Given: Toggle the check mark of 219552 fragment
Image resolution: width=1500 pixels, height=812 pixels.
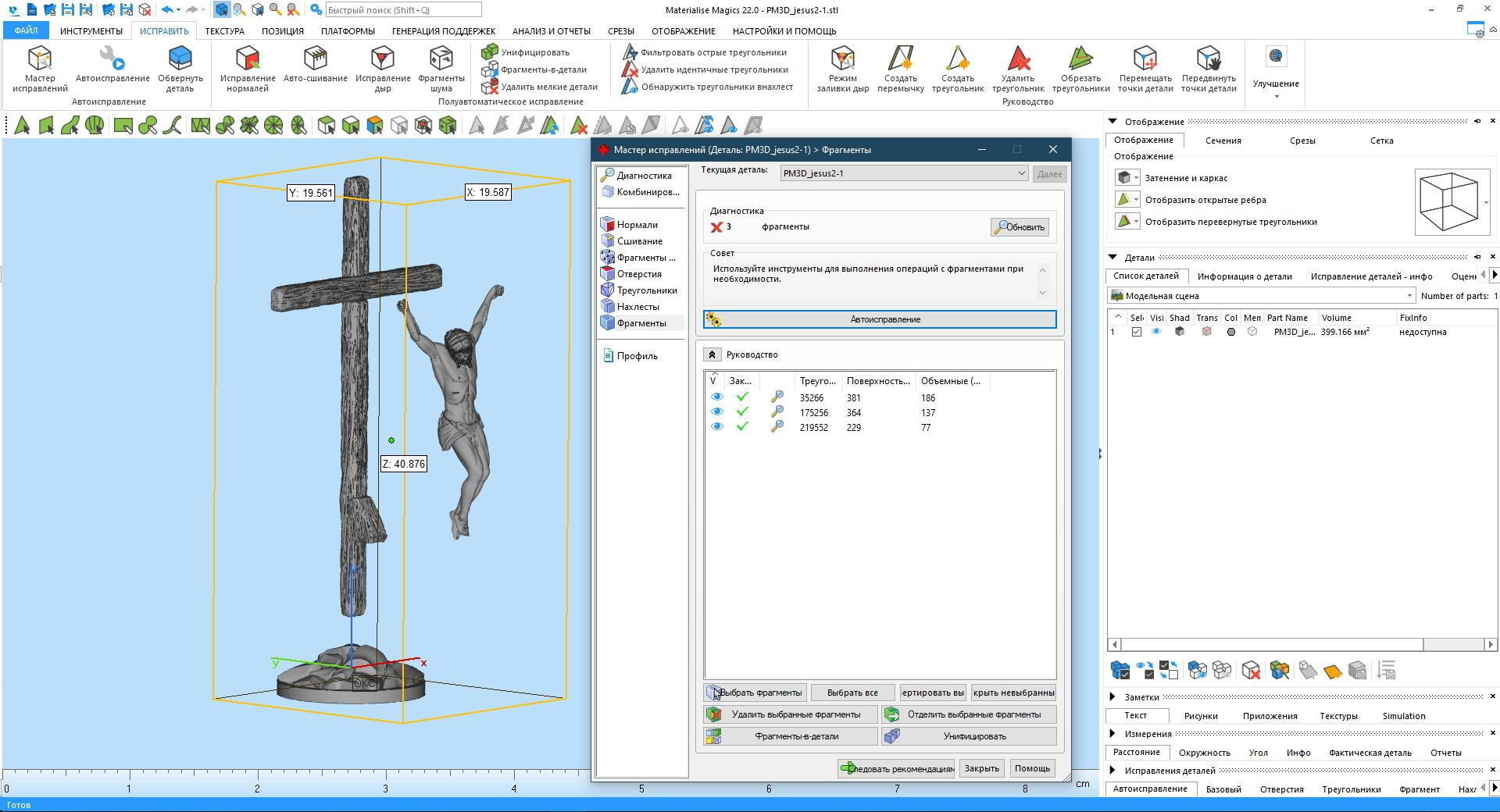Looking at the screenshot, I should tap(742, 427).
